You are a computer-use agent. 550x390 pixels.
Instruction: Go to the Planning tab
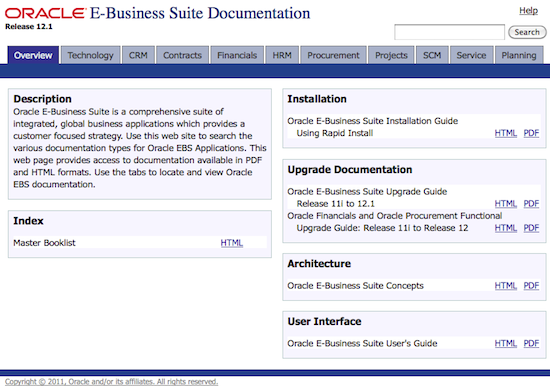click(519, 55)
